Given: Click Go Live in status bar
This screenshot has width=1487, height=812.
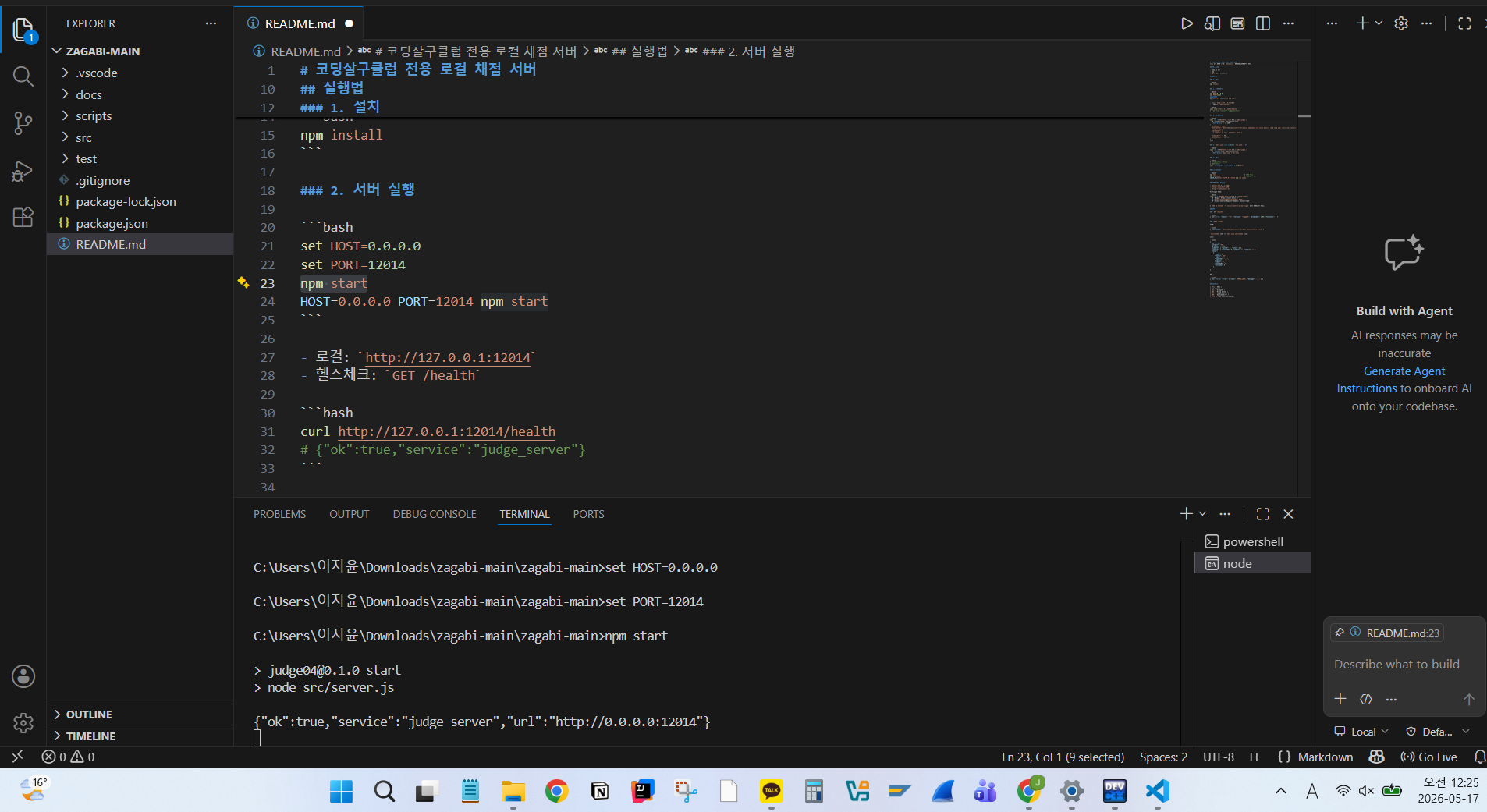Looking at the screenshot, I should click(x=1428, y=757).
